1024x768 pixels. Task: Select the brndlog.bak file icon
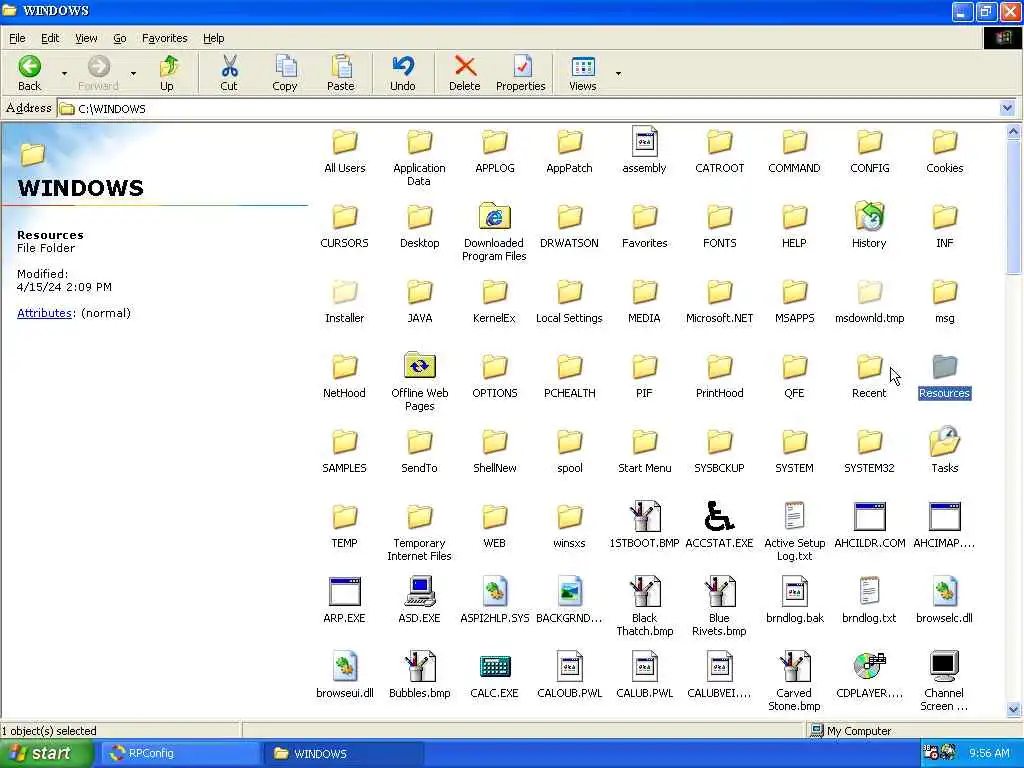click(x=794, y=591)
